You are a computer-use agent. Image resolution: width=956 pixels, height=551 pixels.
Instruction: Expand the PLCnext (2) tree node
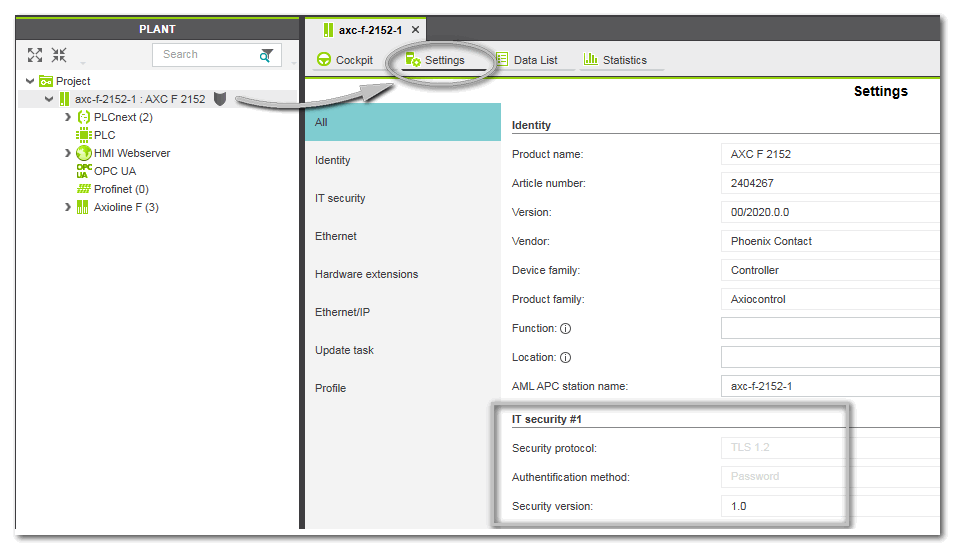click(67, 117)
